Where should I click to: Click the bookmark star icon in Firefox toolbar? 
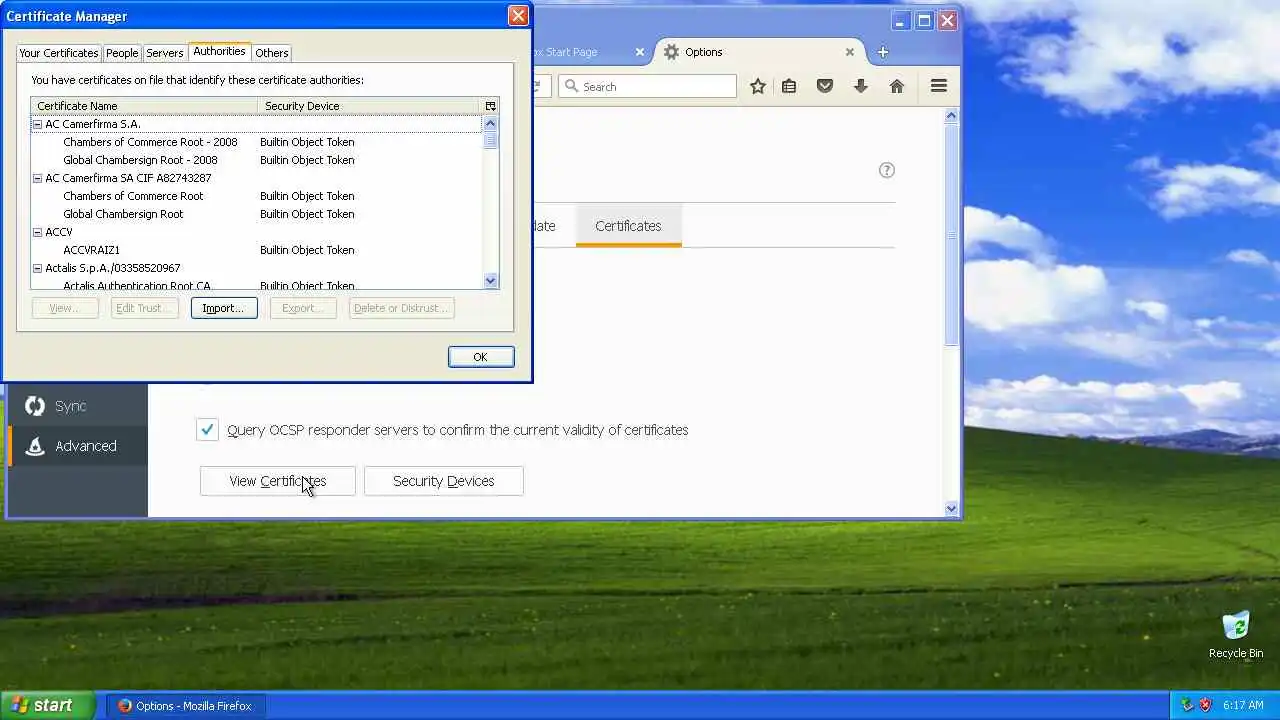click(x=758, y=86)
